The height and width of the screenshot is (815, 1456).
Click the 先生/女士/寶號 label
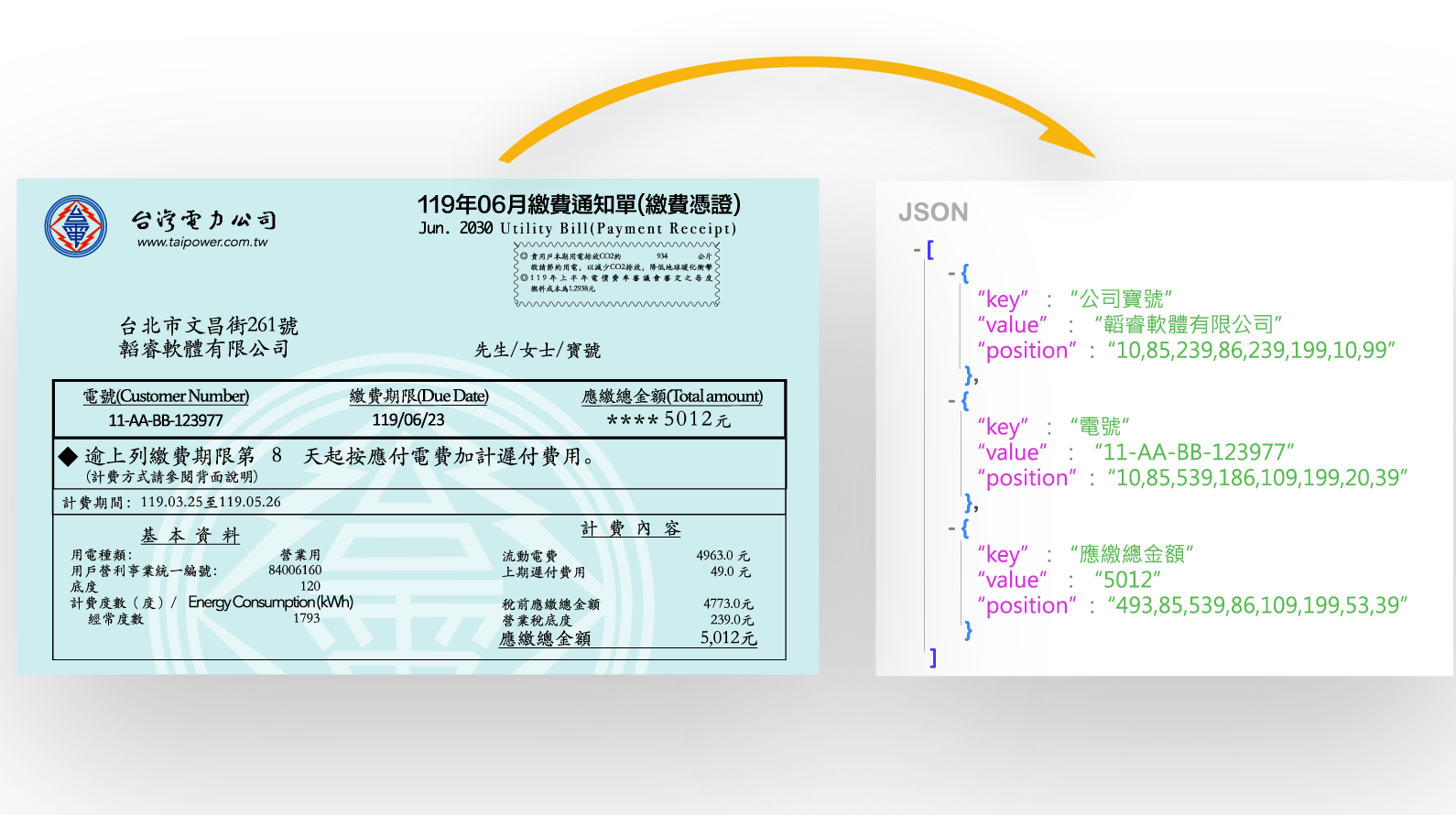coord(538,350)
